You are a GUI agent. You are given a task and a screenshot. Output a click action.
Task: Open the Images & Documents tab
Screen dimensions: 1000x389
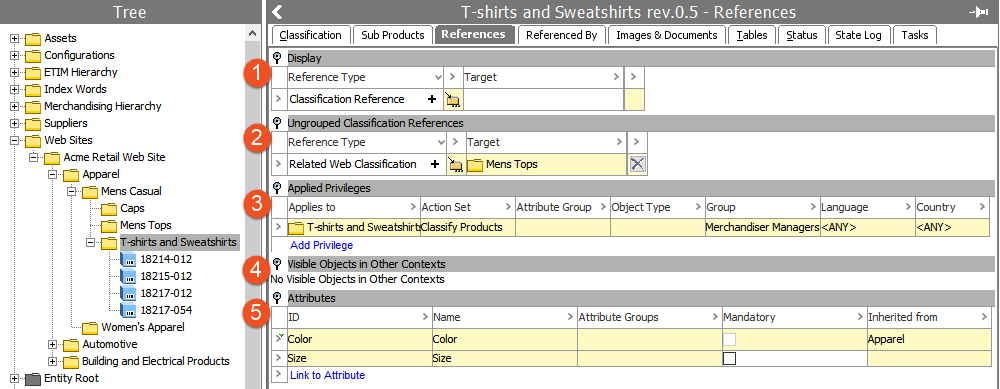pos(666,35)
